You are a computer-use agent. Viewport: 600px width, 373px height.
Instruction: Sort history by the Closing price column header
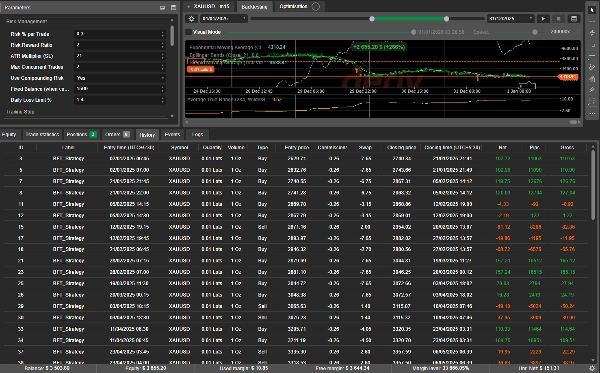[x=401, y=147]
